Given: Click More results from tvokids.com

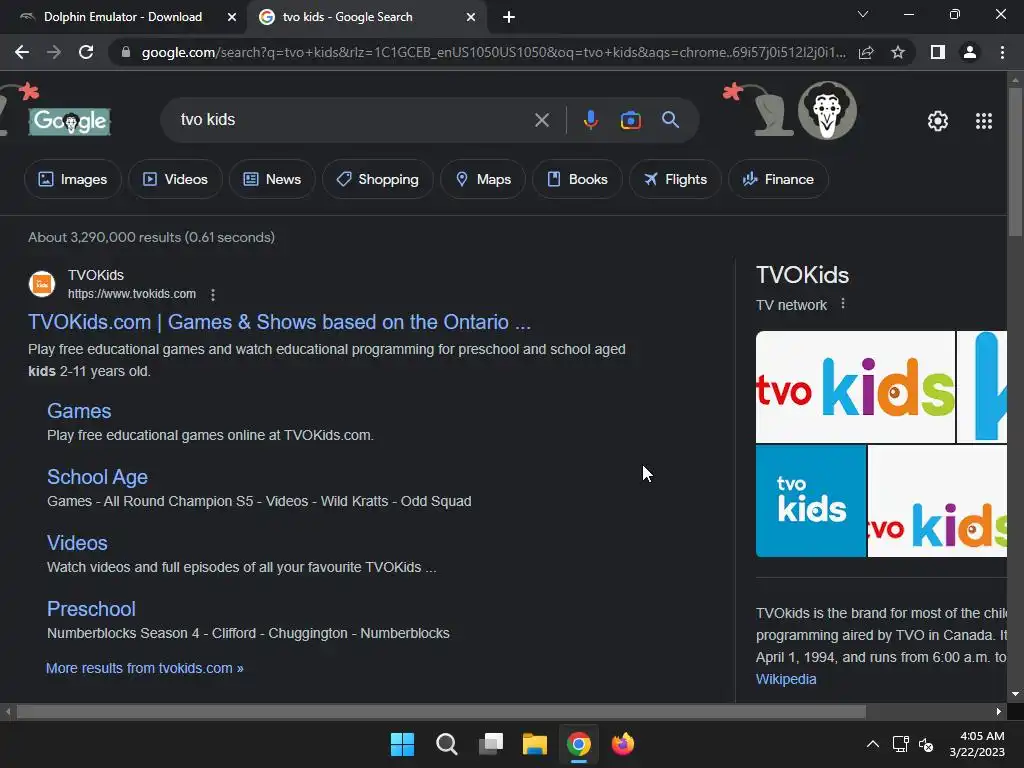Looking at the screenshot, I should coord(144,668).
